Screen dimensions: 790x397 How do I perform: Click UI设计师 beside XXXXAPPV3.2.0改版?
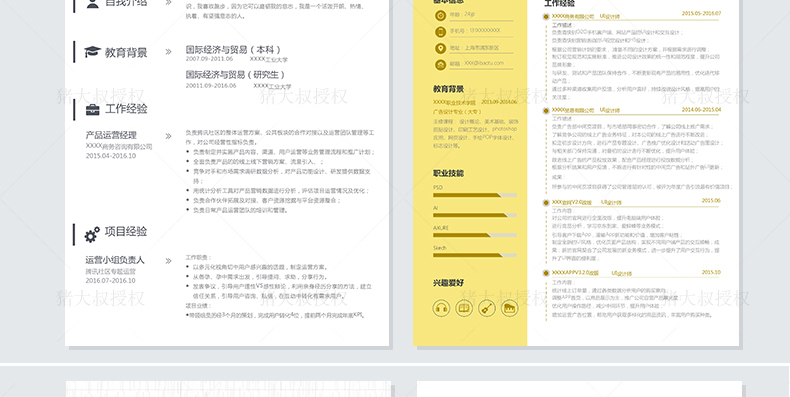621,273
